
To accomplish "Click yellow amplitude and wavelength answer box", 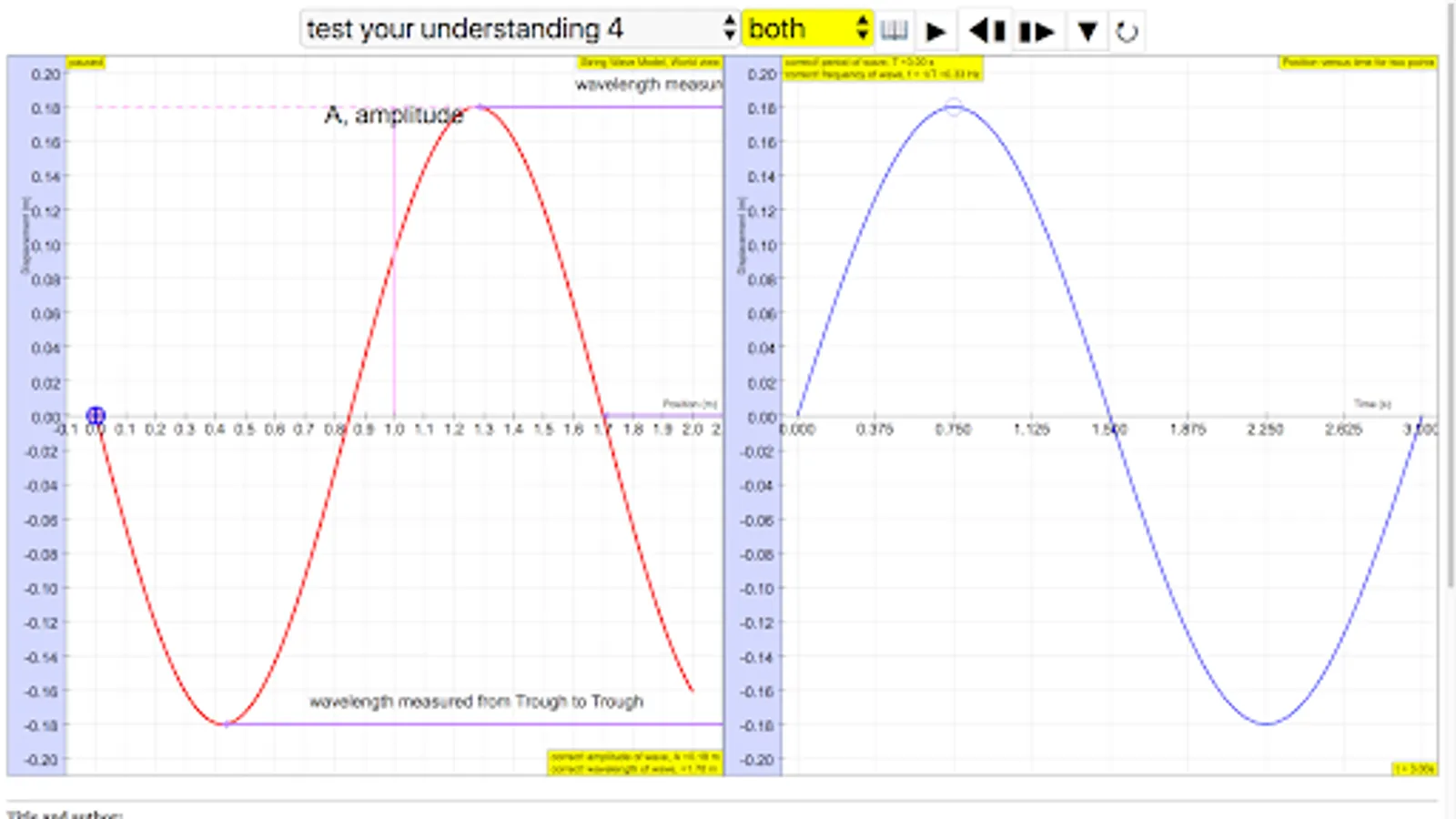I will tap(634, 763).
